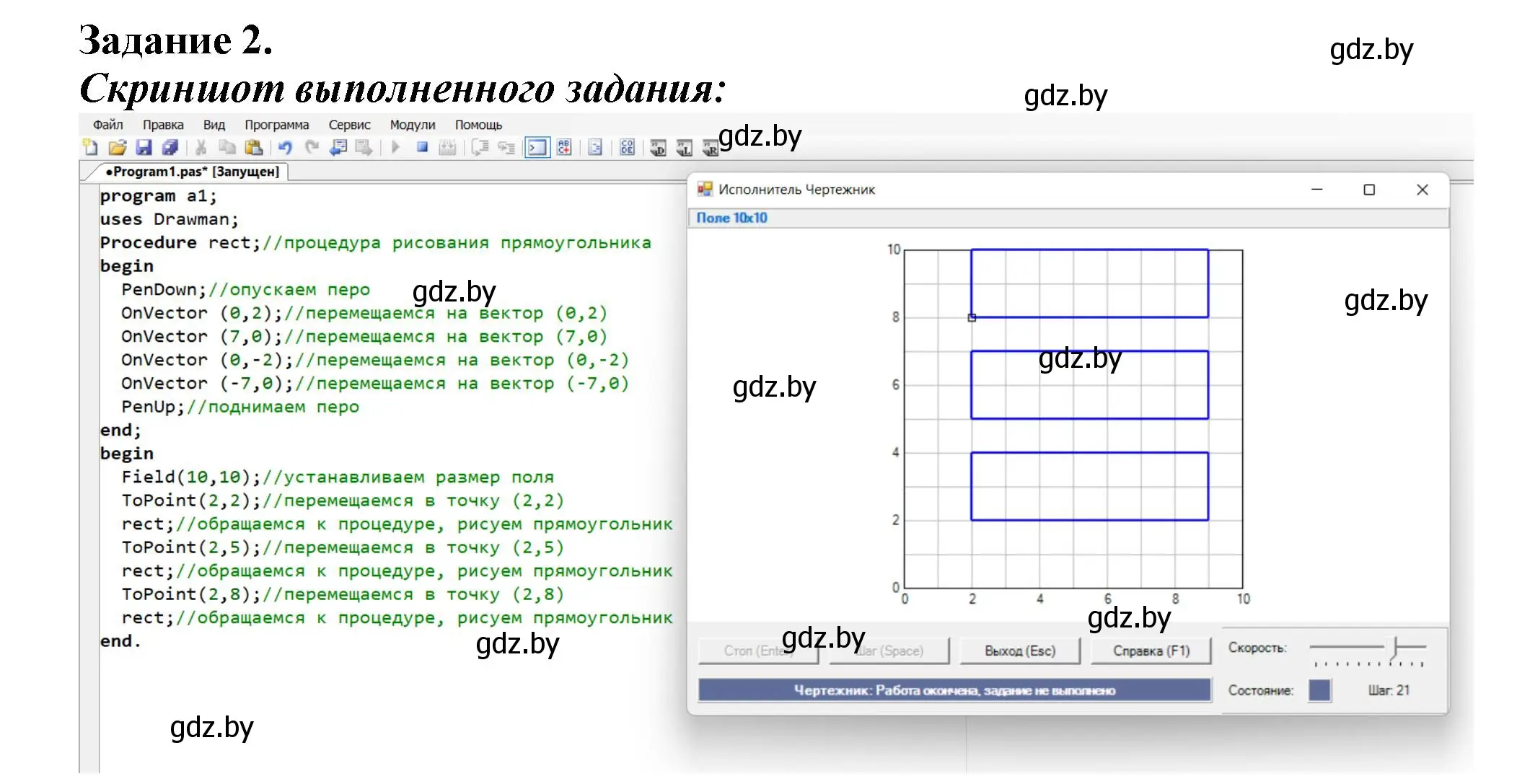The width and height of the screenshot is (1517, 784).
Task: Click the Состояние status color indicator
Action: [x=1320, y=690]
